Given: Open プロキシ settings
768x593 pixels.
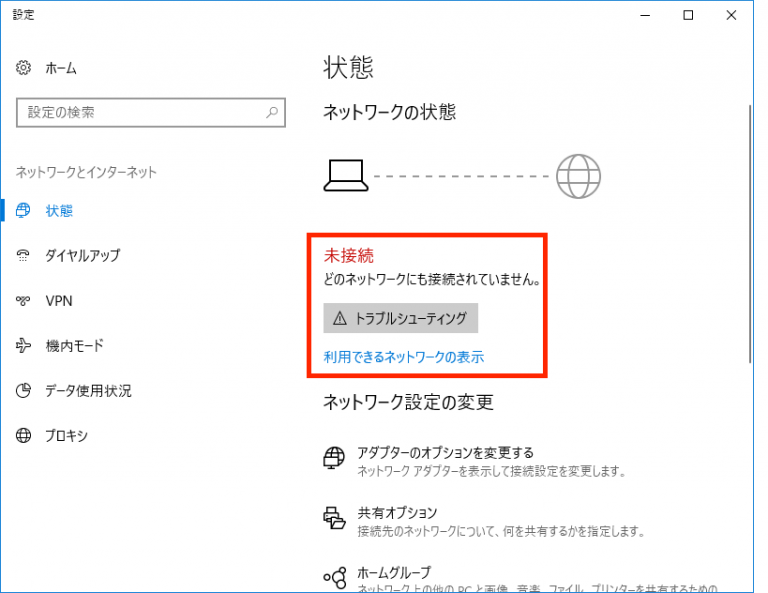Looking at the screenshot, I should click(66, 435).
